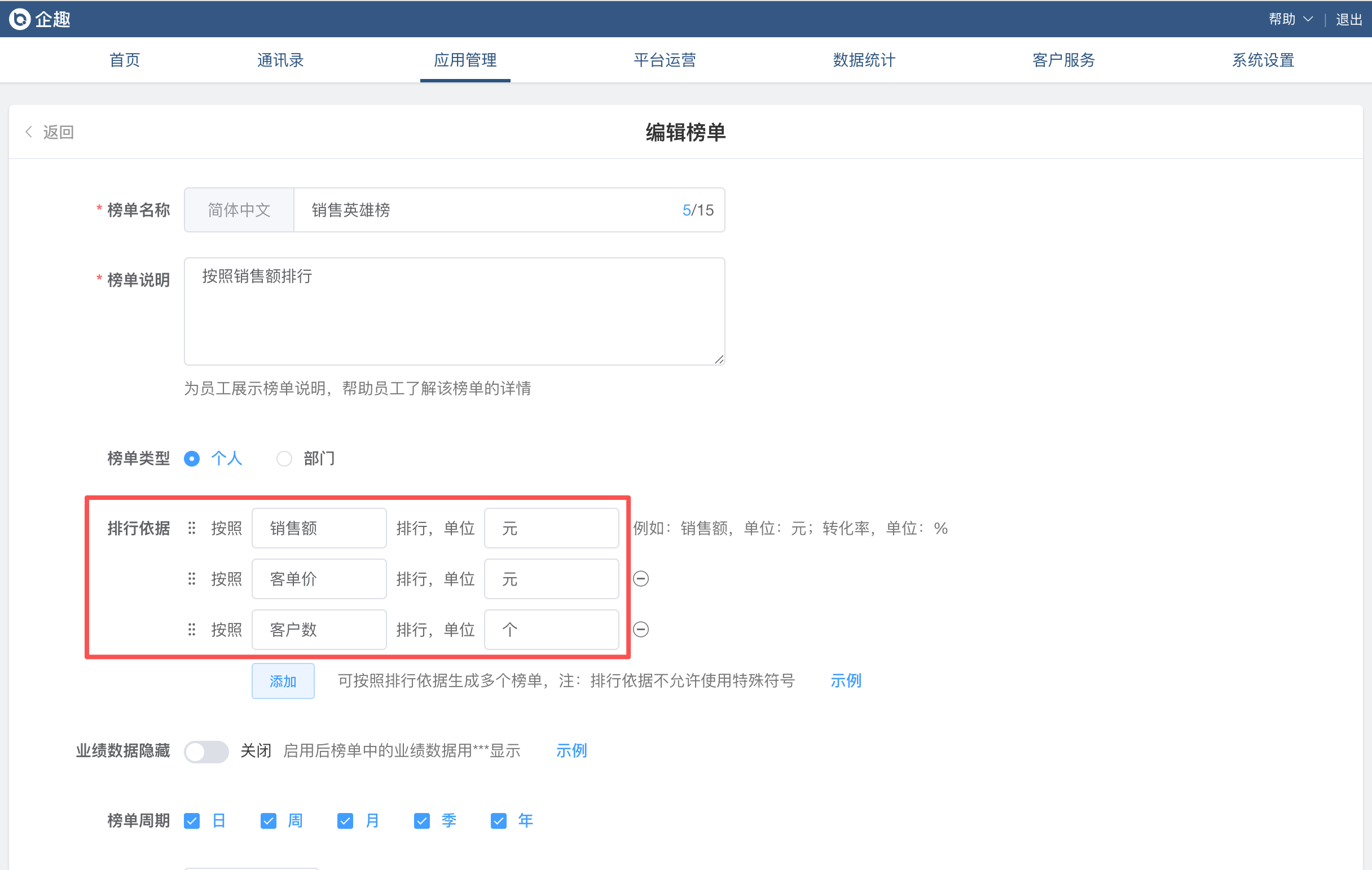
Task: Click drag handle of 客户数 row
Action: (191, 630)
